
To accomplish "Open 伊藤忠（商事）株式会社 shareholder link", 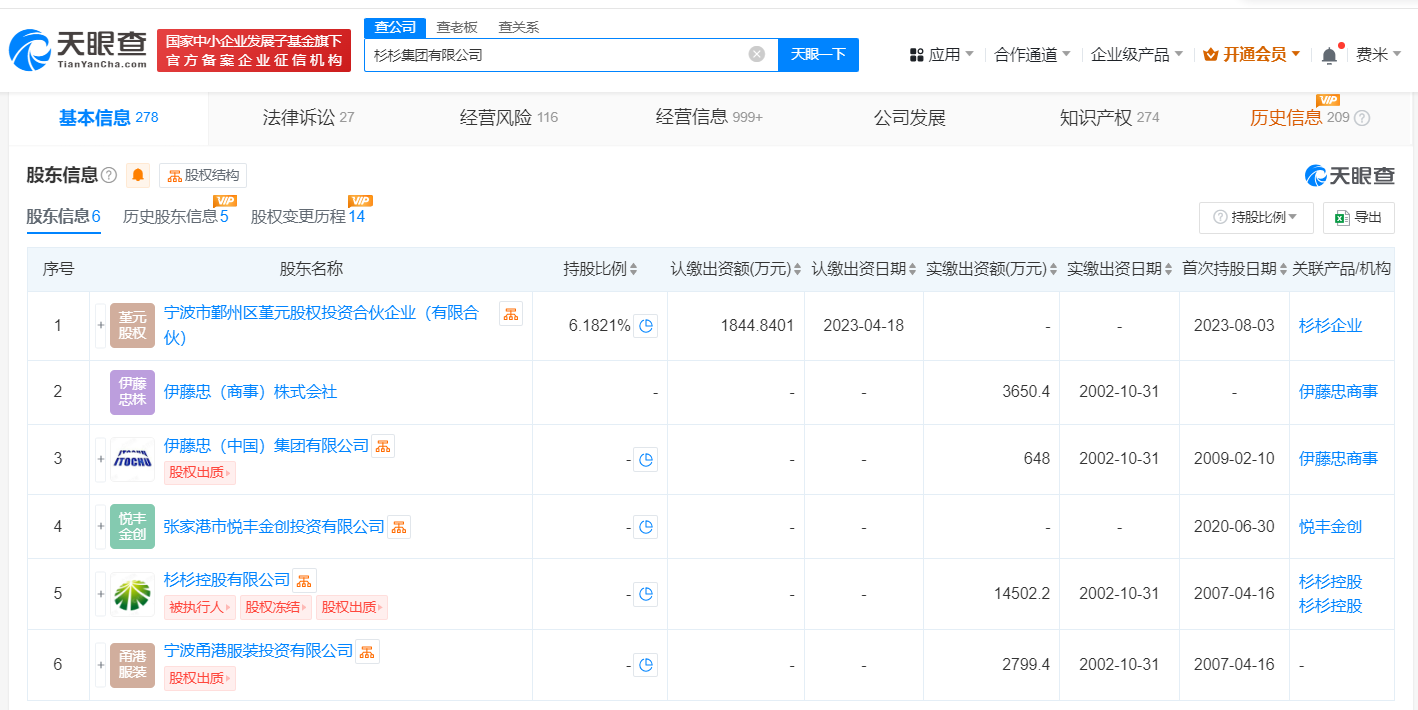I will coord(251,392).
